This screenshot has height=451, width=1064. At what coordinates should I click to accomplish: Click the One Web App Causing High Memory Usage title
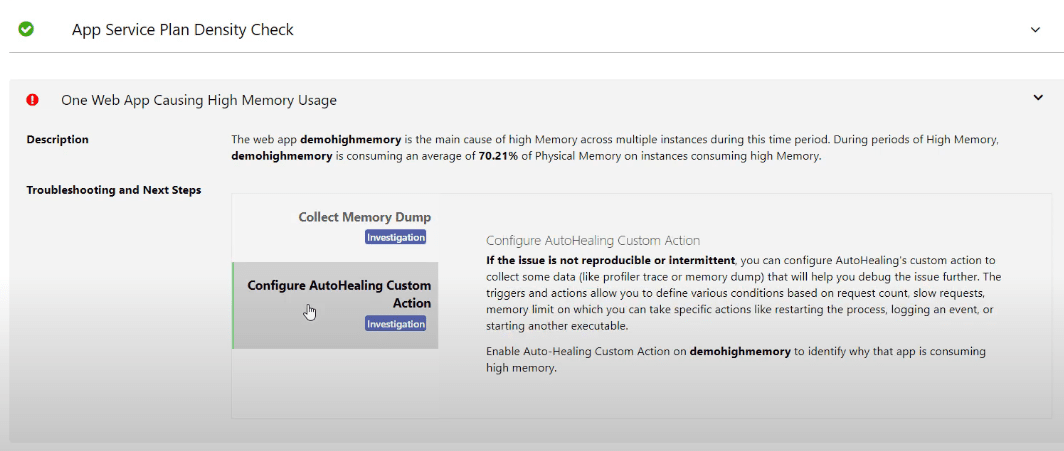[199, 100]
